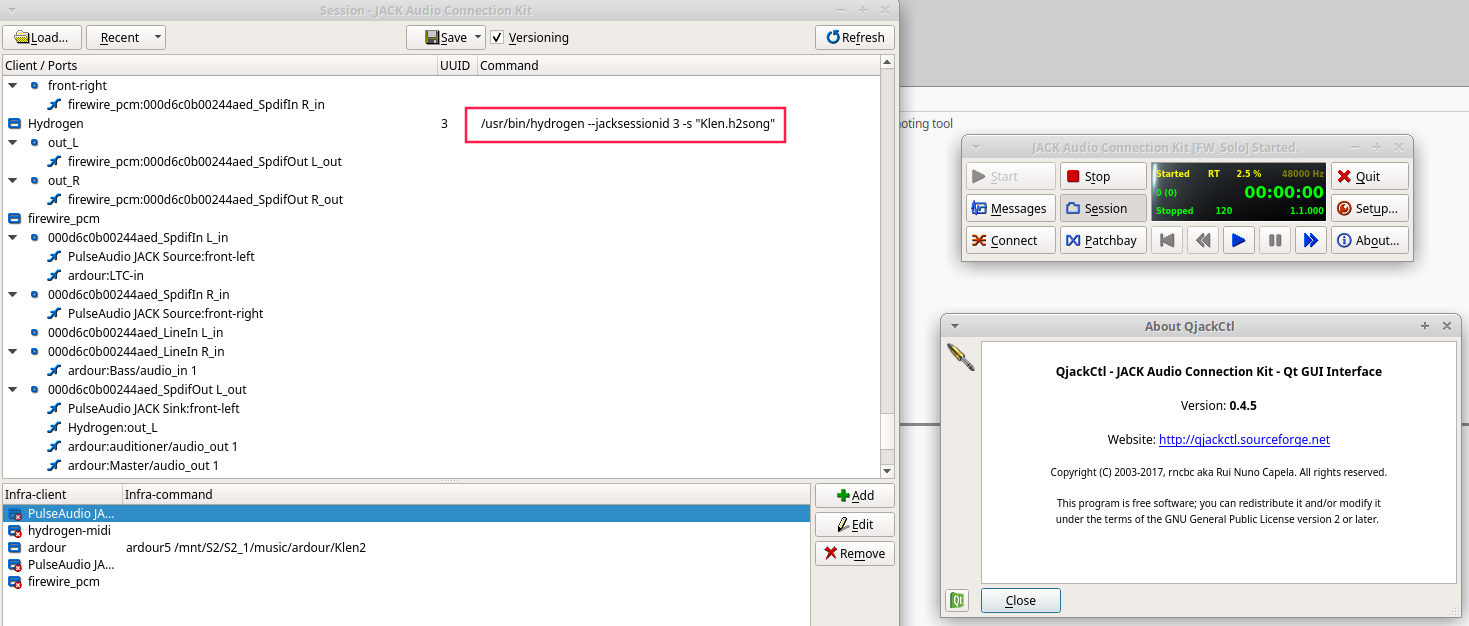Click the Hydrogen client icon in the tree

click(14, 124)
